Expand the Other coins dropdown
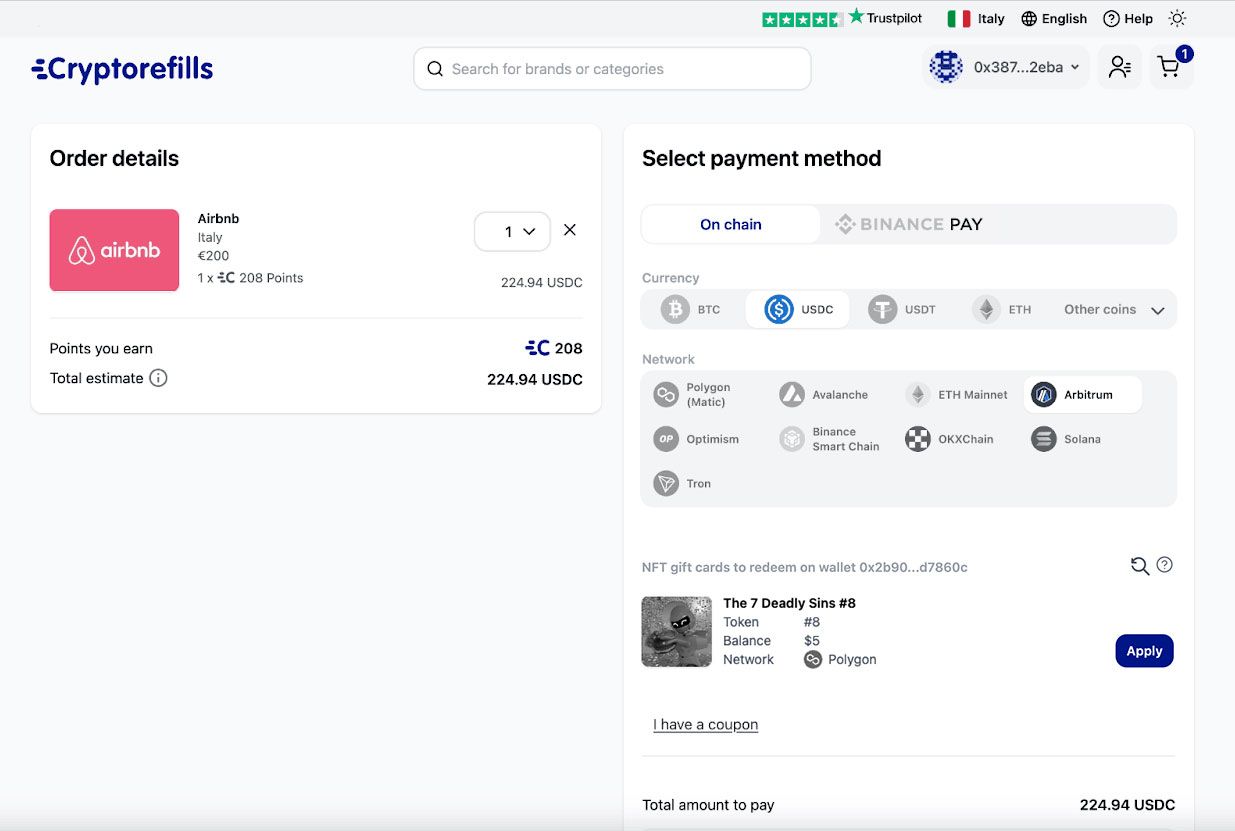The height and width of the screenshot is (831, 1235). pos(1114,310)
